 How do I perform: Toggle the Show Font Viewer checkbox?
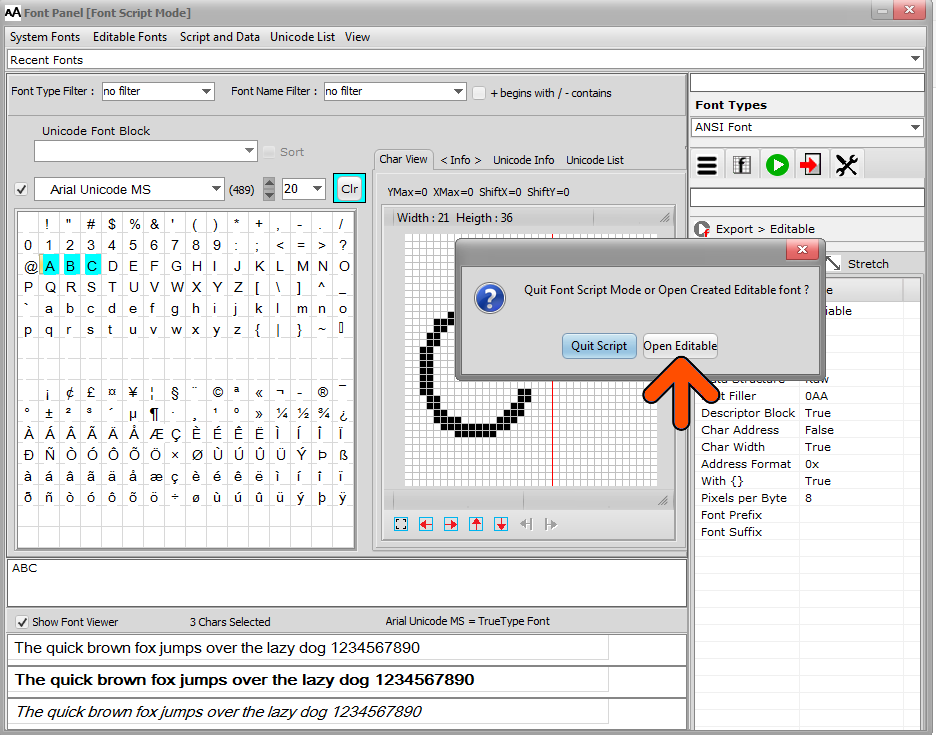pos(22,622)
